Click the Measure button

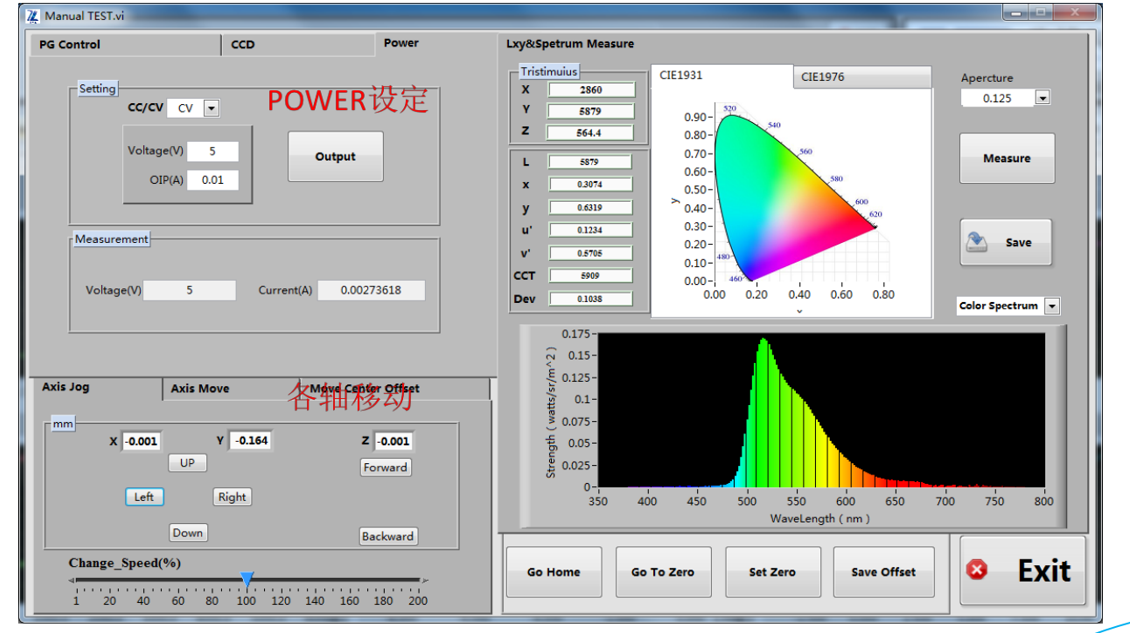(1006, 158)
